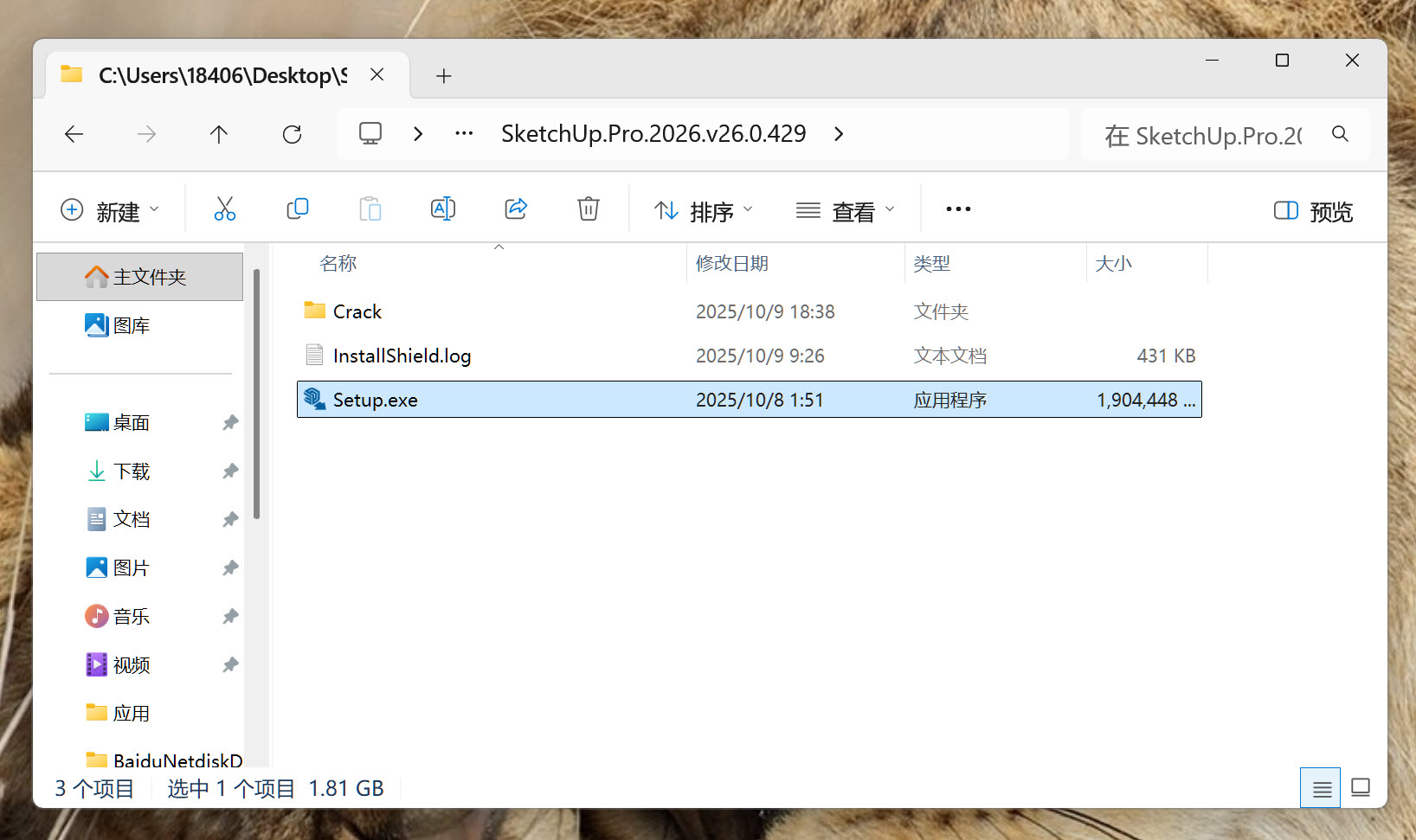Select the Crack folder

click(x=357, y=311)
